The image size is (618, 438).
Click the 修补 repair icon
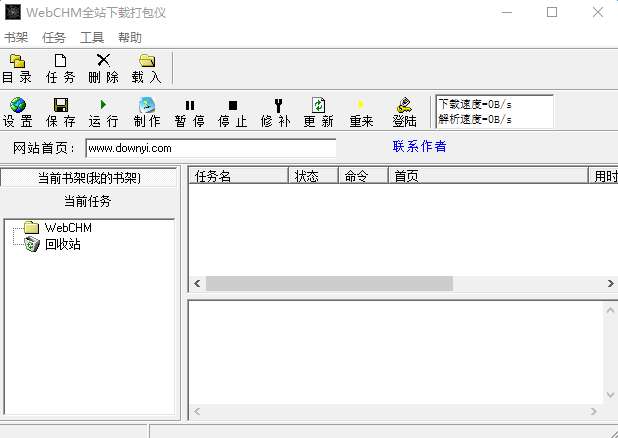point(278,105)
